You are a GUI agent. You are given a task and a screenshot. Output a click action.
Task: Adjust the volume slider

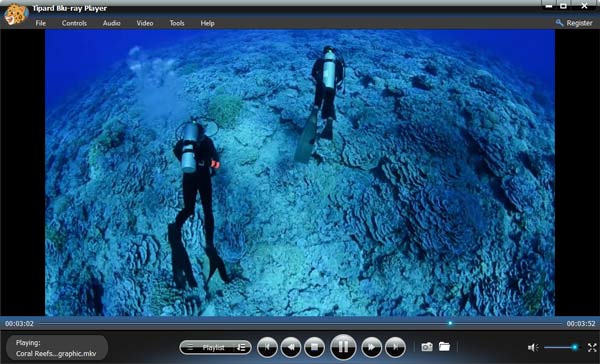tap(561, 347)
